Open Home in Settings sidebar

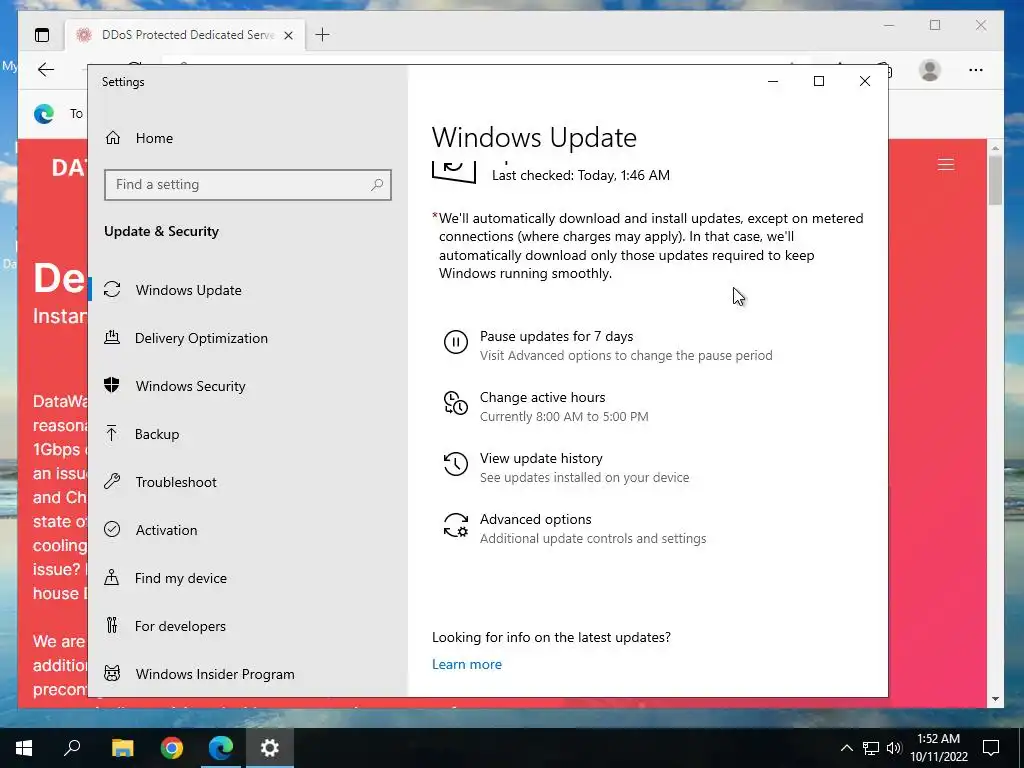click(x=248, y=138)
